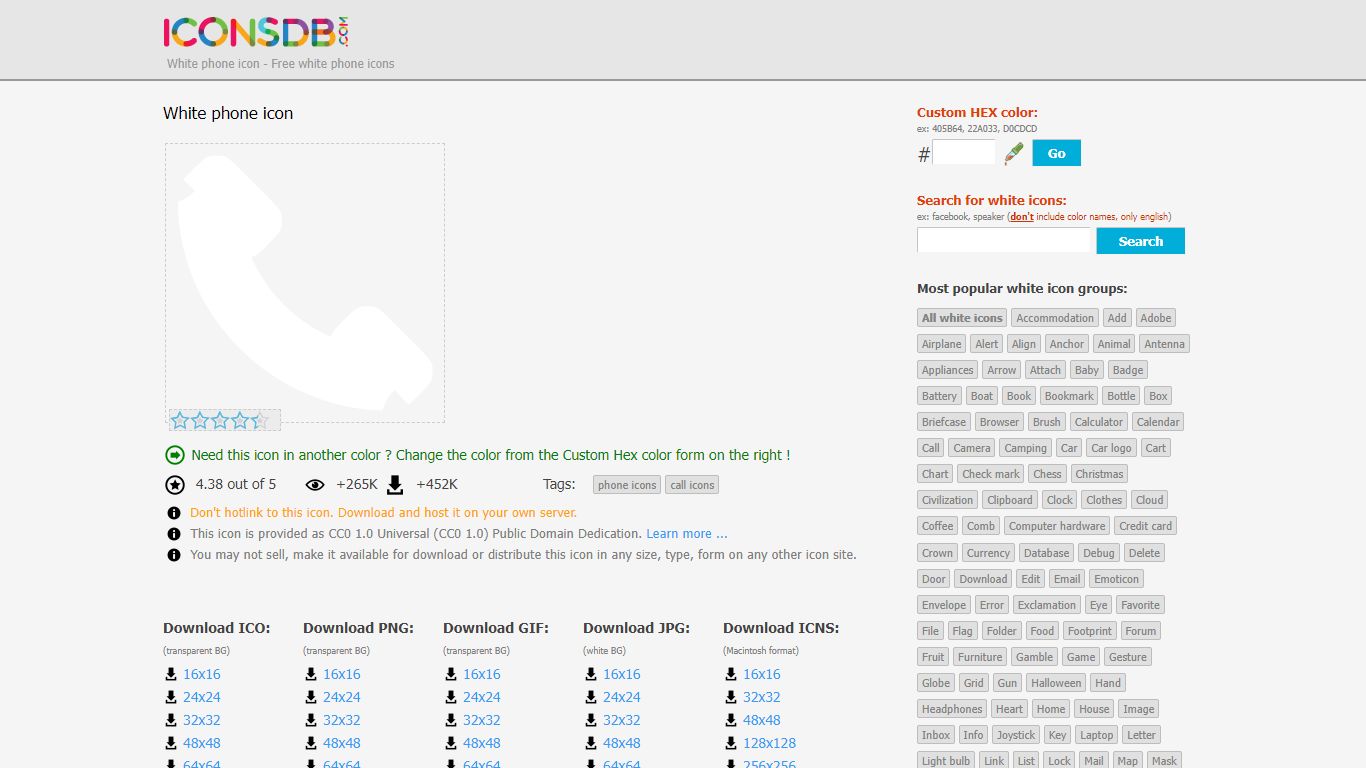Focus the white icons search field
Viewport: 1366px width, 768px height.
[1004, 241]
